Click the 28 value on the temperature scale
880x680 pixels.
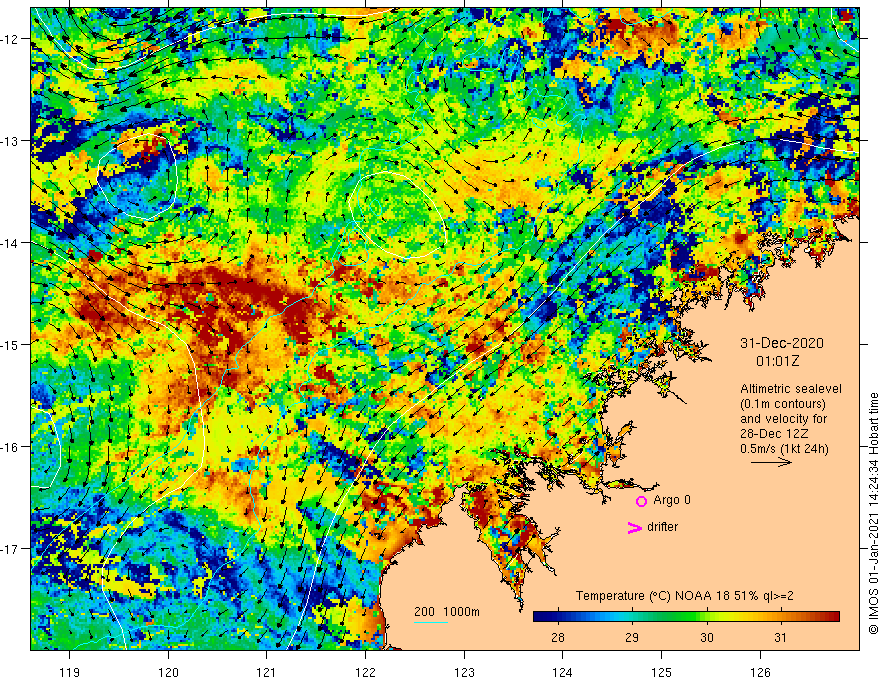(x=557, y=637)
